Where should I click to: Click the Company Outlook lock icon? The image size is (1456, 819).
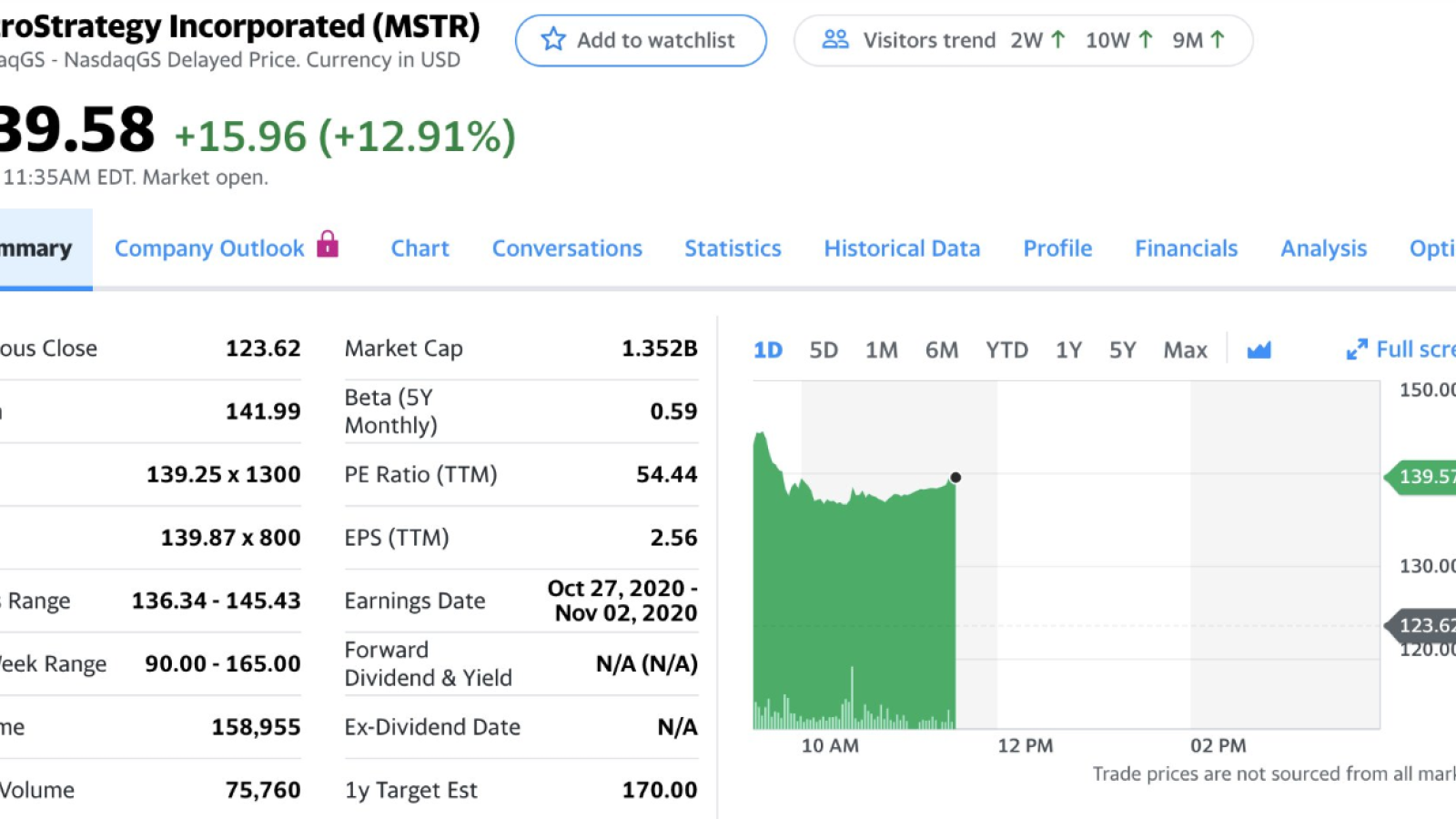(x=328, y=244)
